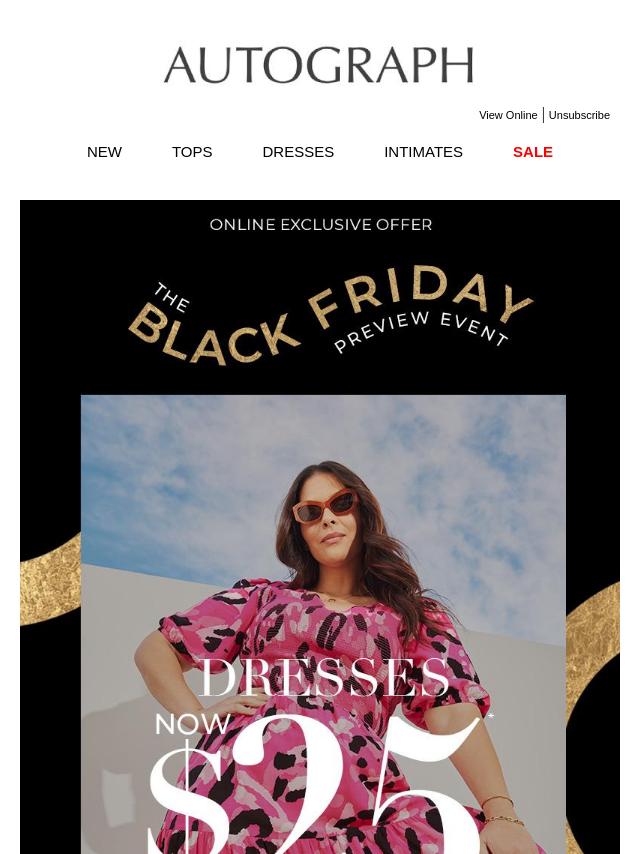Click the small THE word above Black

click(171, 297)
